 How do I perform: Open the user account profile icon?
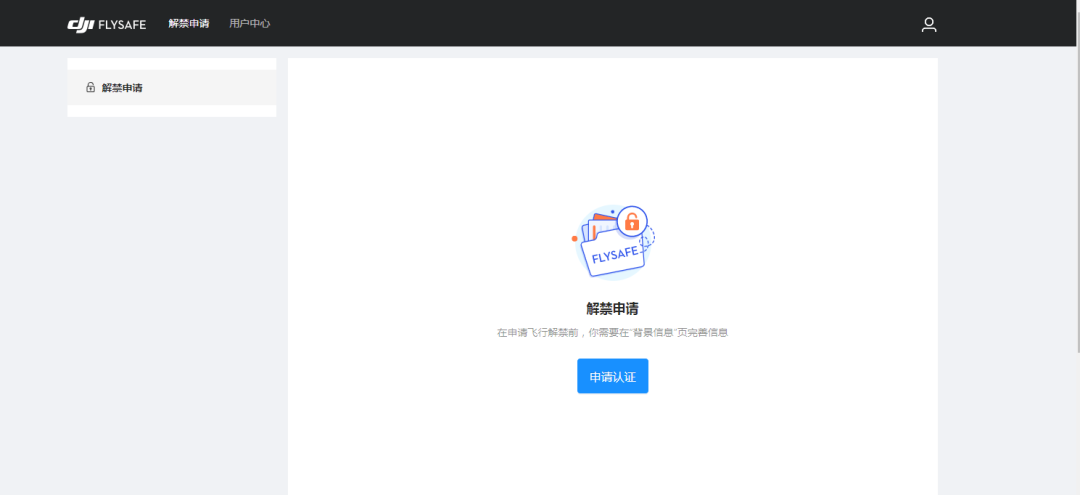(929, 25)
